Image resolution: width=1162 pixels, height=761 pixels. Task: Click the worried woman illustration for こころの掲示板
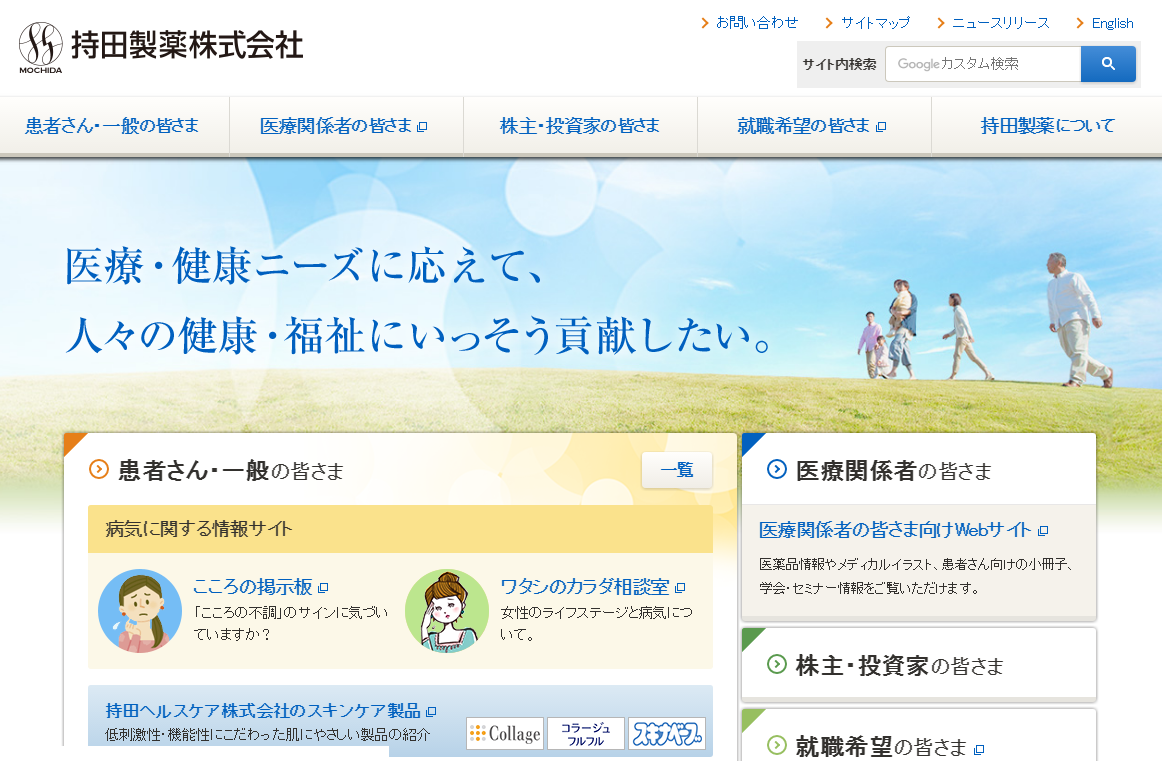pyautogui.click(x=140, y=611)
